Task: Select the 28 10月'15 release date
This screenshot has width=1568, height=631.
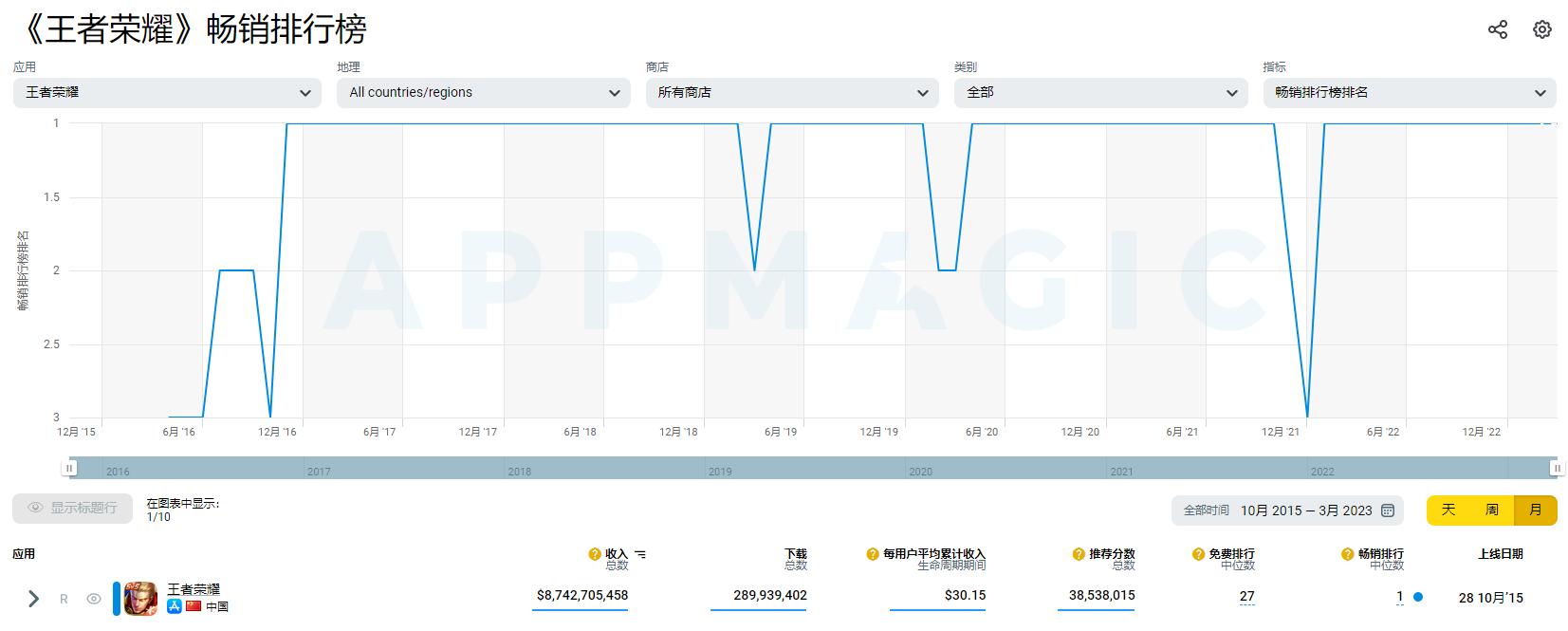Action: tap(1491, 598)
